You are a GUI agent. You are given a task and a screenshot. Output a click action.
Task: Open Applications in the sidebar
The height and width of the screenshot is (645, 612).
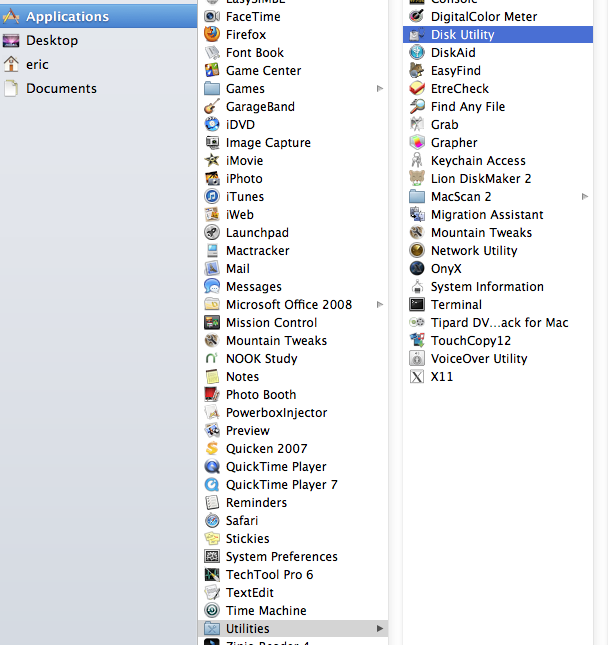click(99, 16)
